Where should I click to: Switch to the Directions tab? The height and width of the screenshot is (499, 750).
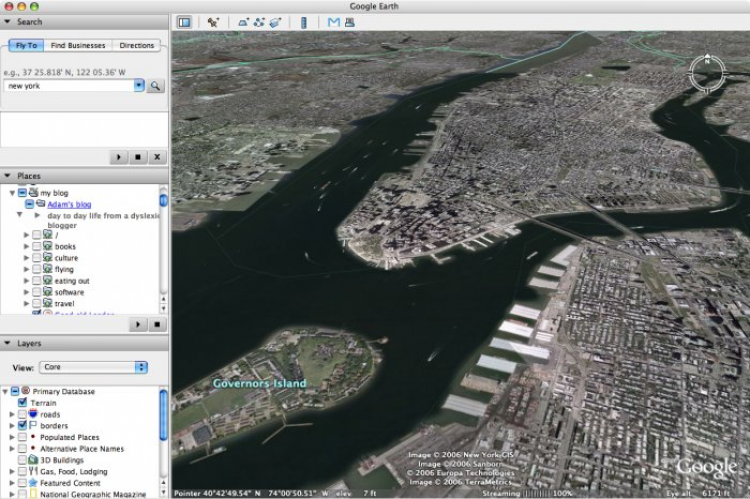137,45
